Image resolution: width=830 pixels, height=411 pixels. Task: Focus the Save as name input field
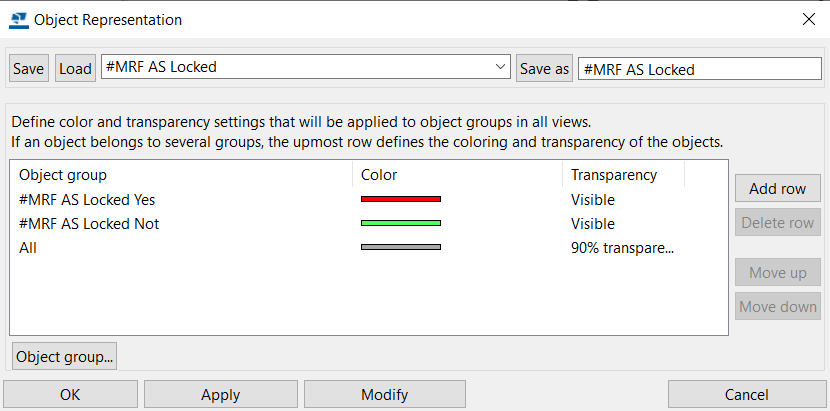click(x=700, y=69)
